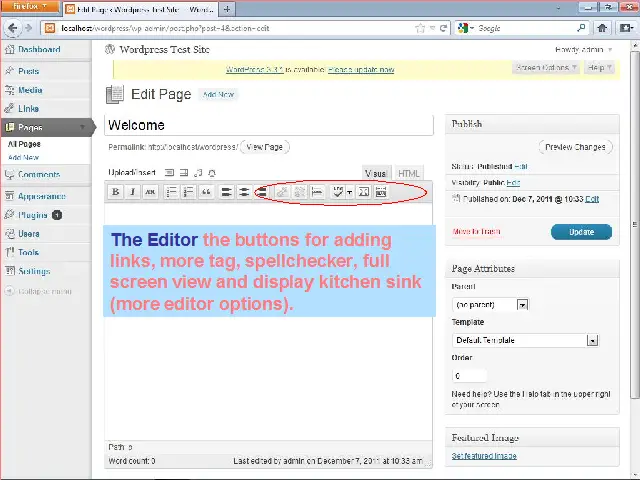Insert an ordered numbered list

189,192
